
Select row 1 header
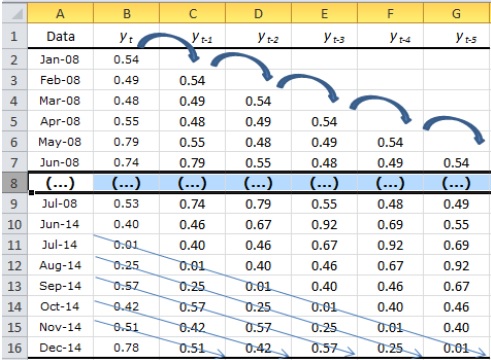(15, 36)
